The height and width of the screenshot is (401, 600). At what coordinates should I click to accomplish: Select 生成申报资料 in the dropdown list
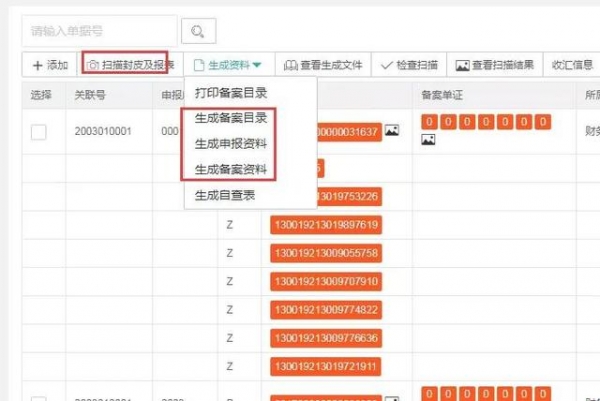coord(231,143)
